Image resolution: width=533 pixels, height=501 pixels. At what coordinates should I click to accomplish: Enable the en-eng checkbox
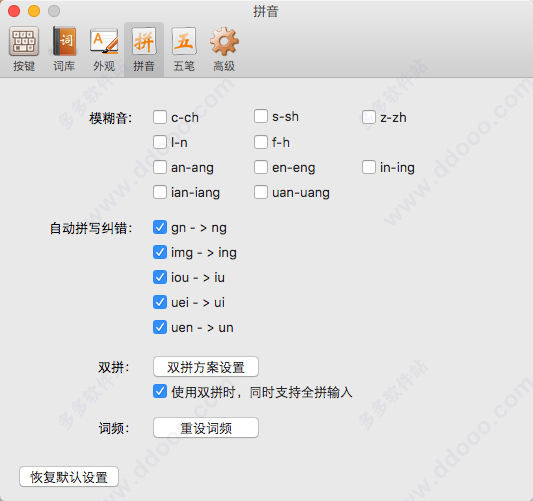coord(261,167)
